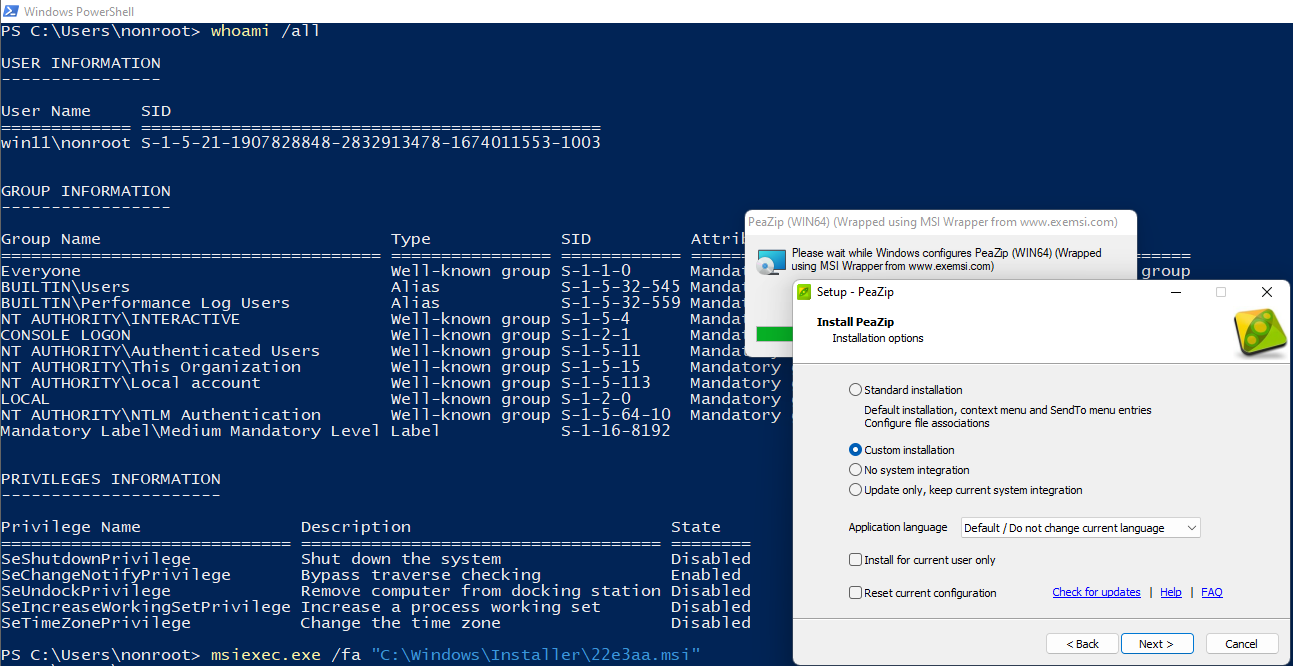The image size is (1293, 666).
Task: Open the FAQ link
Action: 1212,592
